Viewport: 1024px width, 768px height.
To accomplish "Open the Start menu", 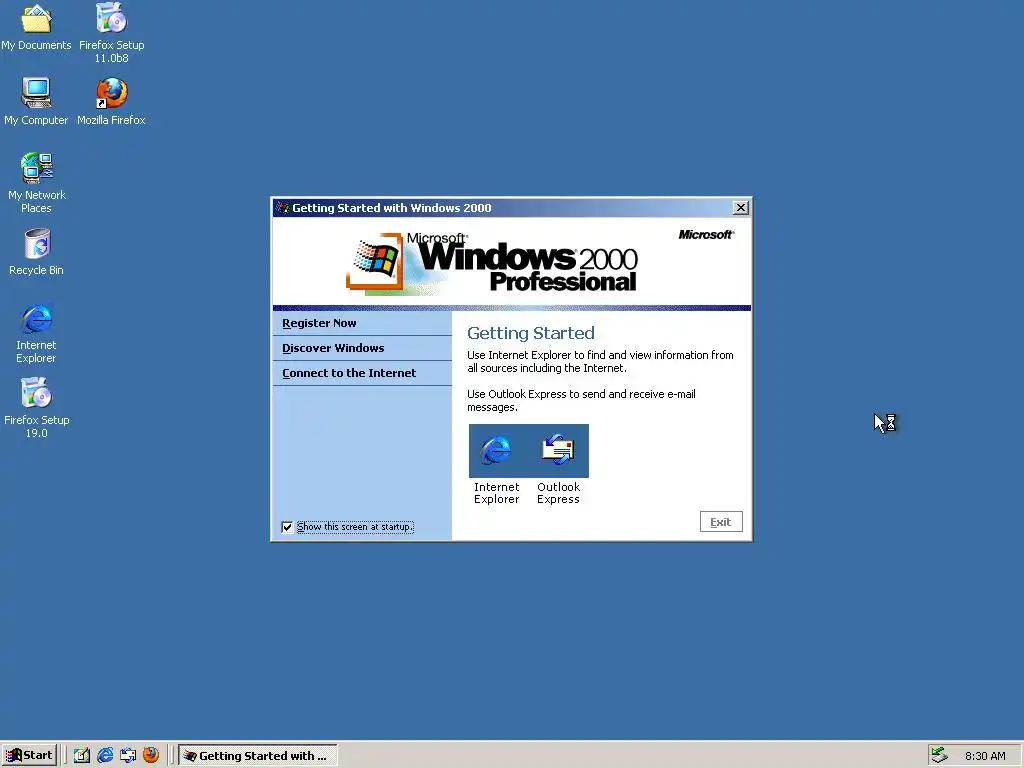I will coord(29,755).
